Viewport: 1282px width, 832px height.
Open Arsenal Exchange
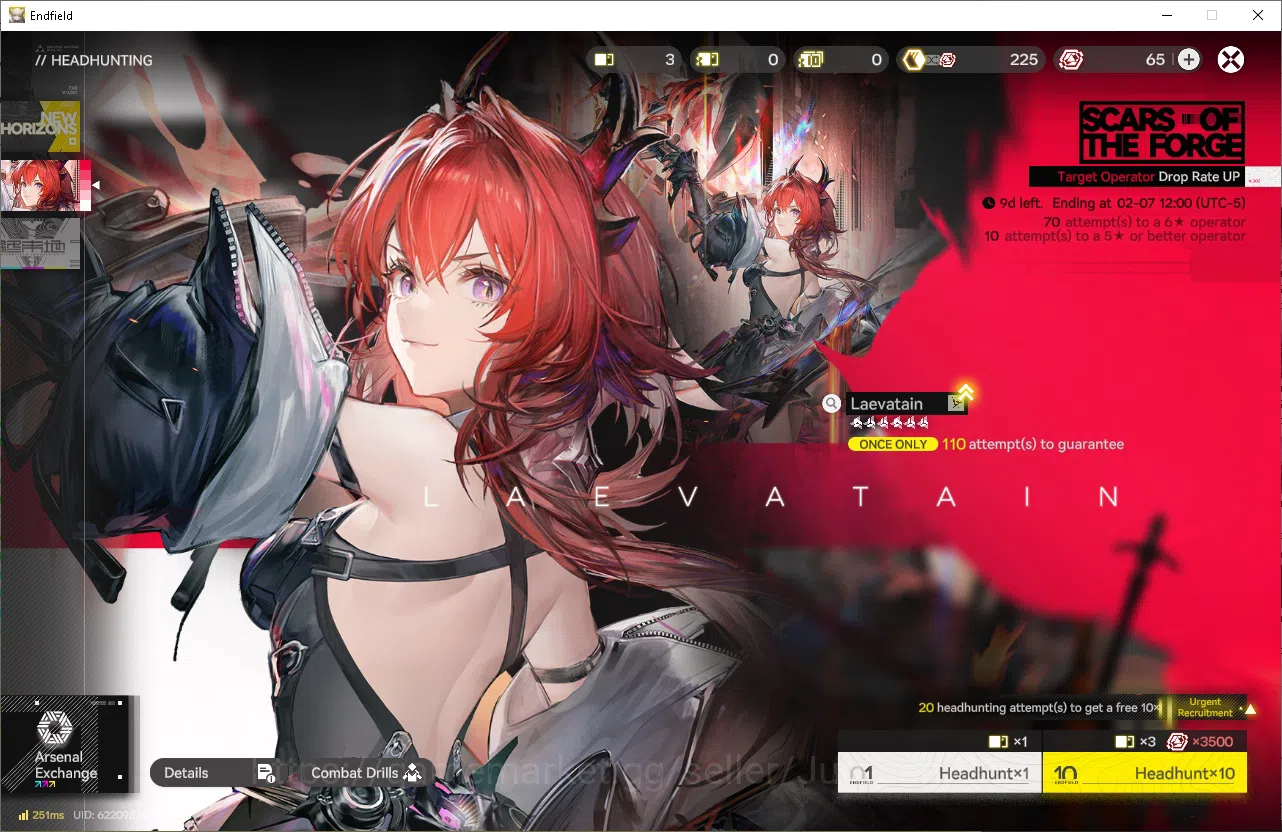[x=66, y=745]
